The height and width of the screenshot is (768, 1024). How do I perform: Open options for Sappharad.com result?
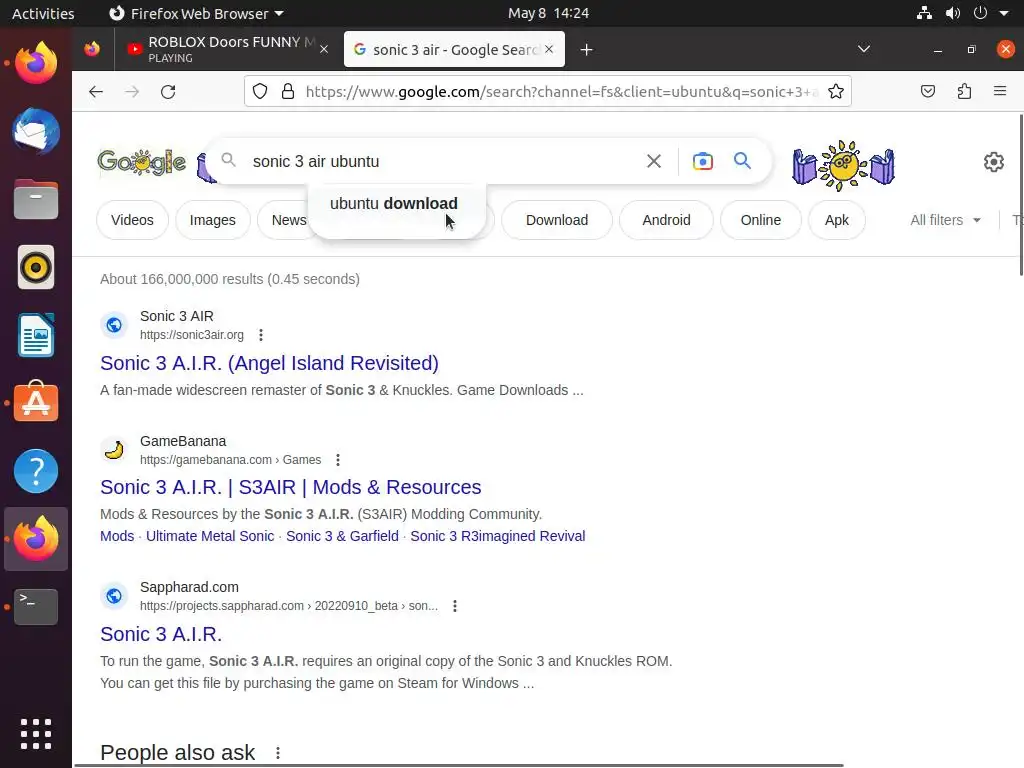pos(455,606)
